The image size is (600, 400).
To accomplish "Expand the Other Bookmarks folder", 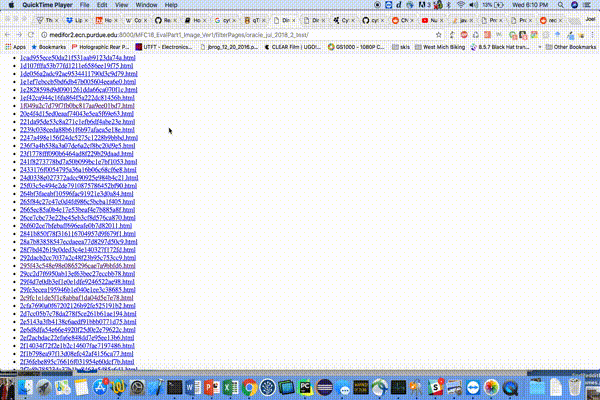I will tap(570, 46).
